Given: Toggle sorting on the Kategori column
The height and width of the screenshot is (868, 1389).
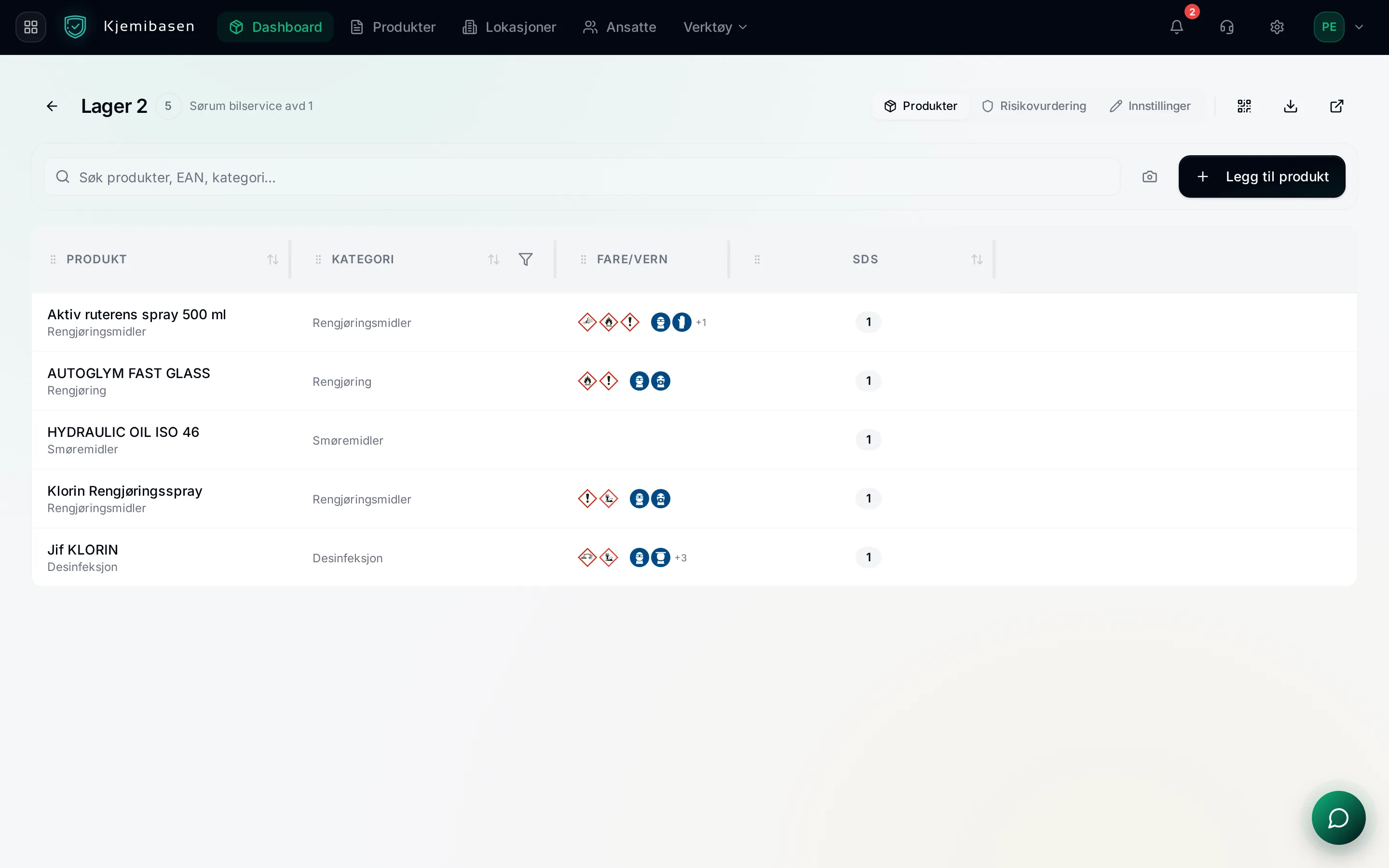Looking at the screenshot, I should [x=493, y=259].
